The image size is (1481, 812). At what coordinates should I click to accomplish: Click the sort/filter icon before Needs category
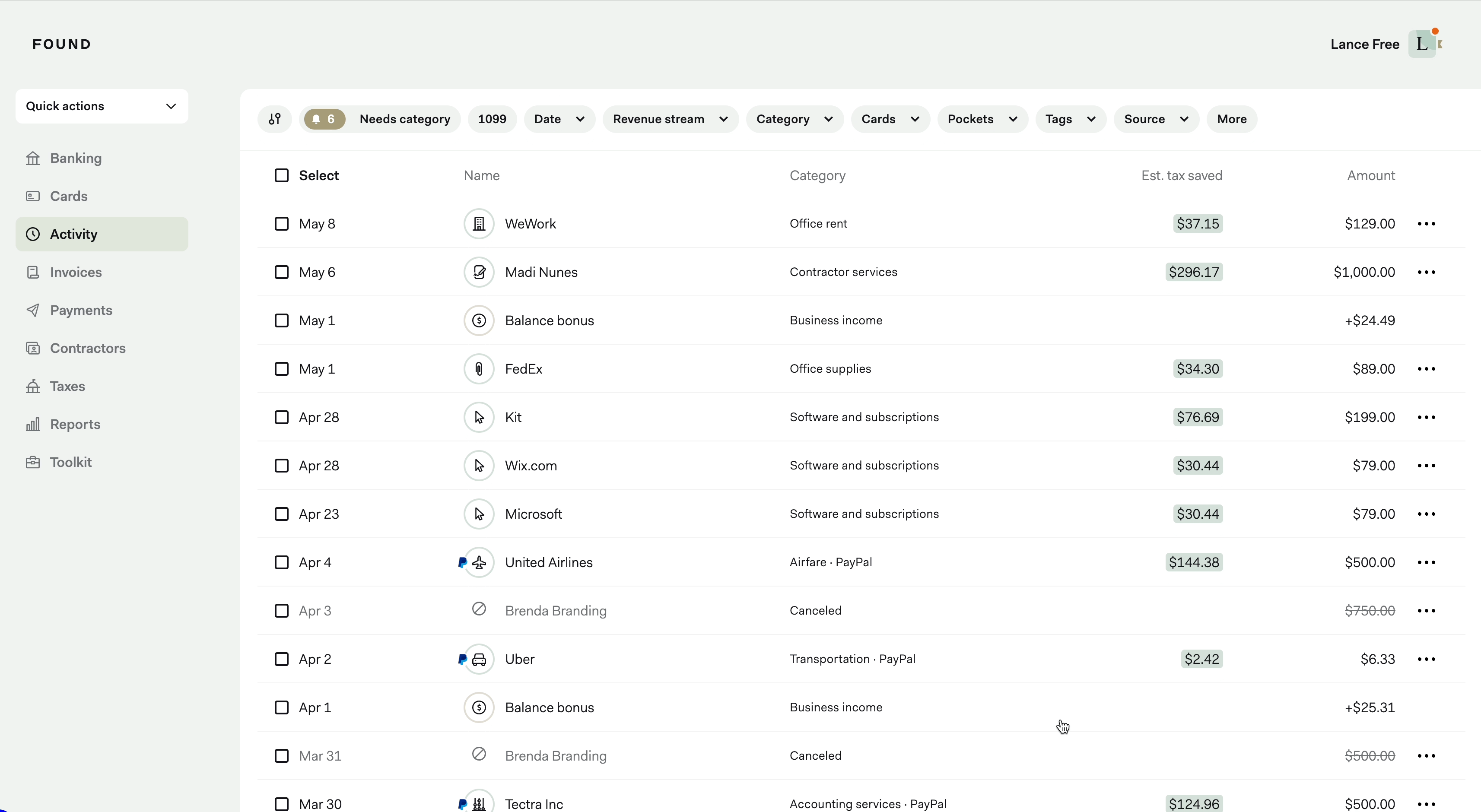click(275, 119)
